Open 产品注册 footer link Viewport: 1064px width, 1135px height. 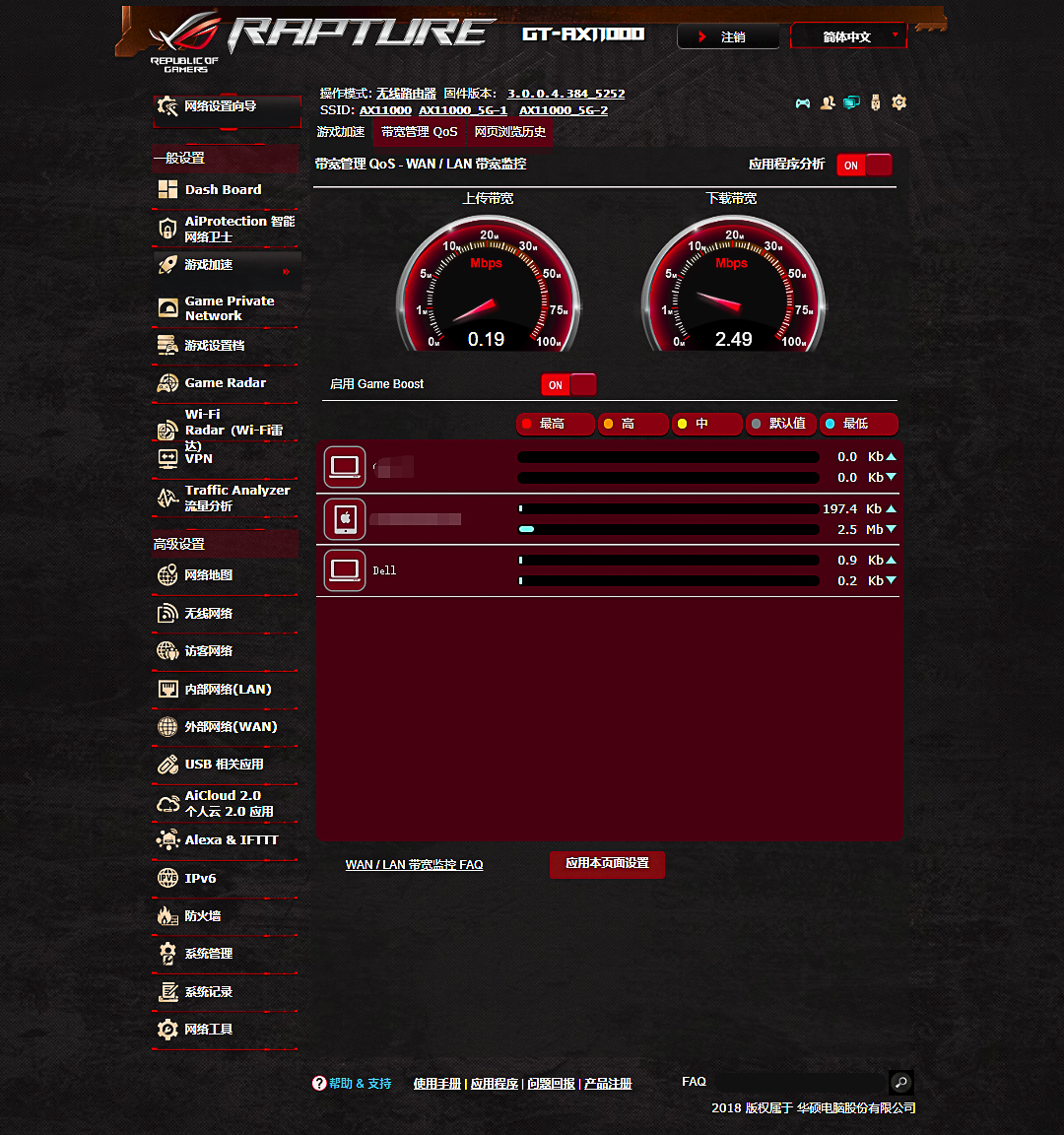click(608, 1084)
